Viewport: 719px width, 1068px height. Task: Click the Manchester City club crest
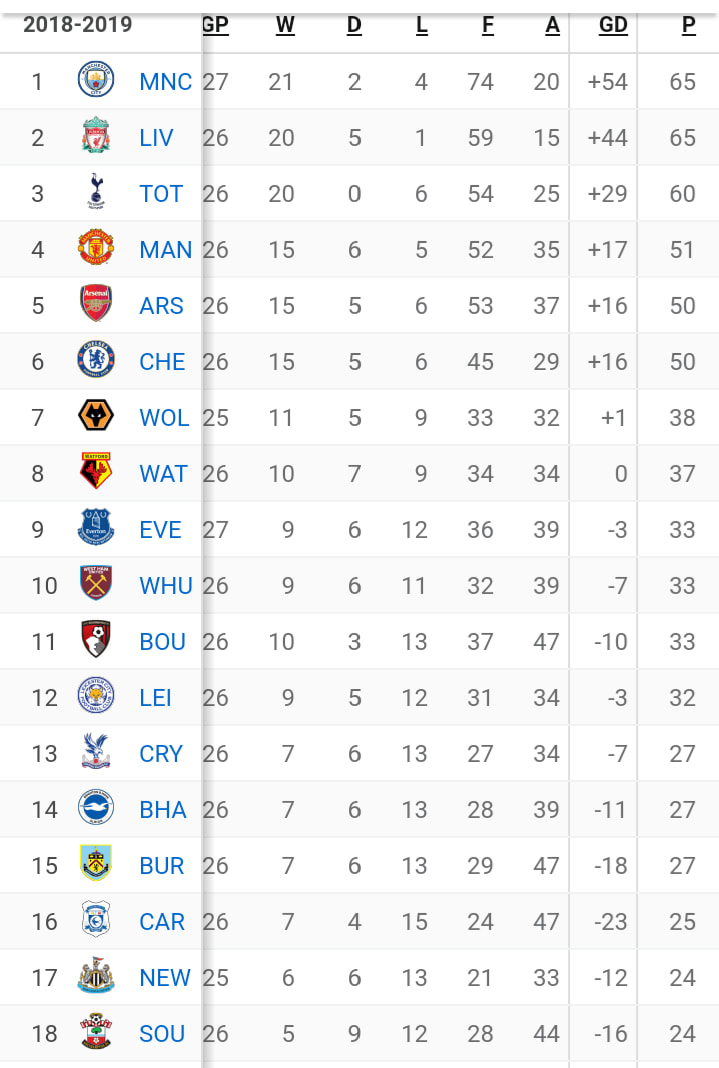[96, 80]
